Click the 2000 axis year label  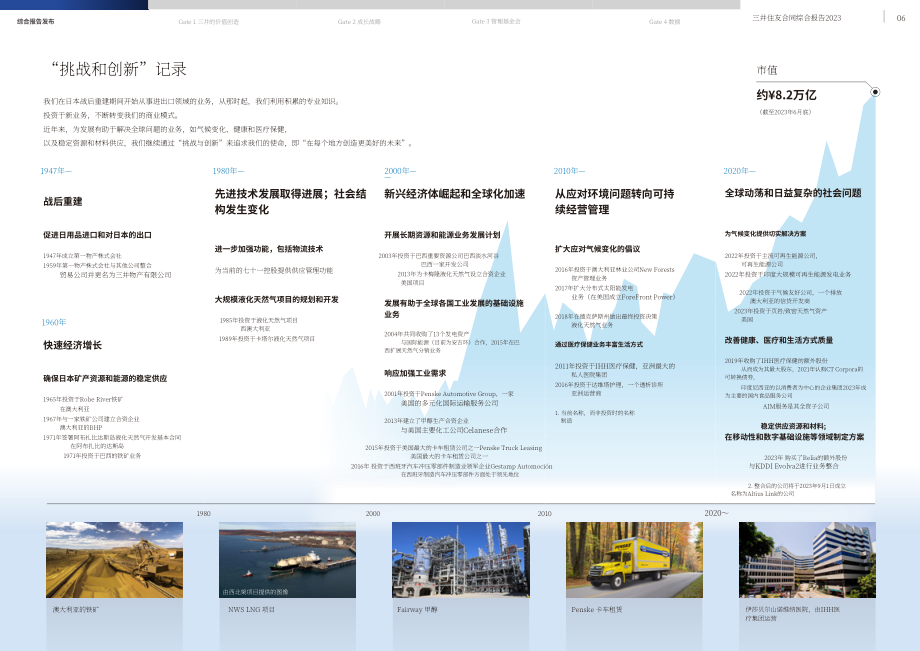(373, 514)
